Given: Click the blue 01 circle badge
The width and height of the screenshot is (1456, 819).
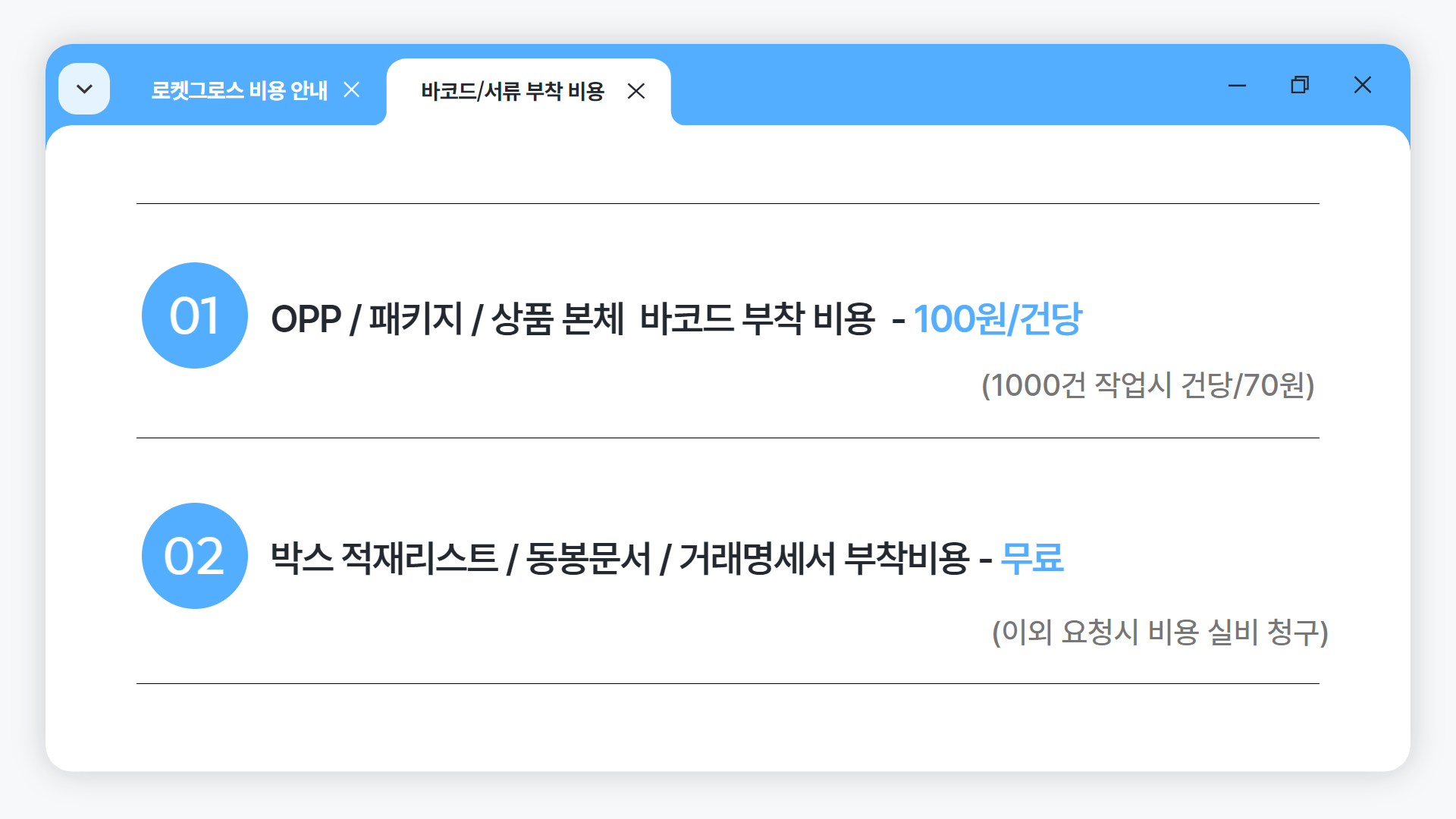Looking at the screenshot, I should click(195, 315).
